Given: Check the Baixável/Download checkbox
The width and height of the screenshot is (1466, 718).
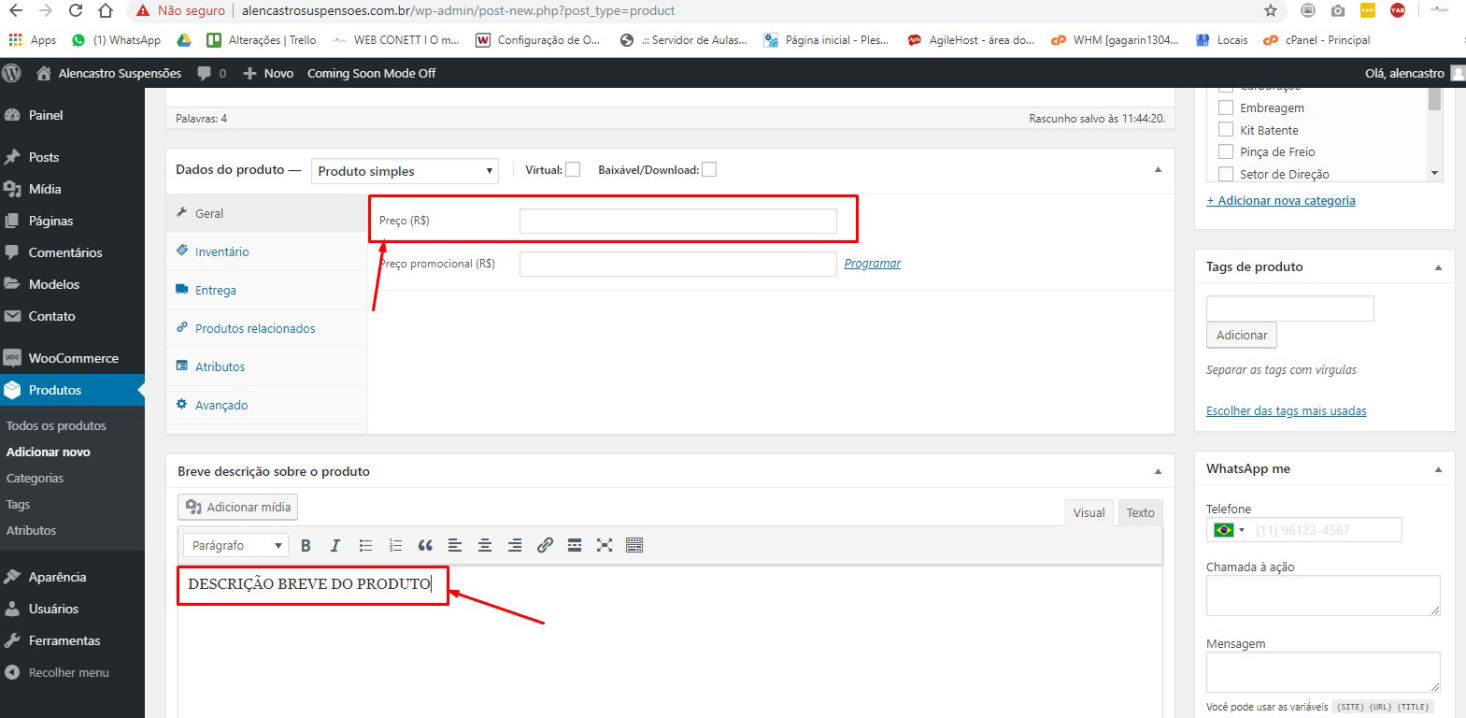Looking at the screenshot, I should [x=709, y=170].
